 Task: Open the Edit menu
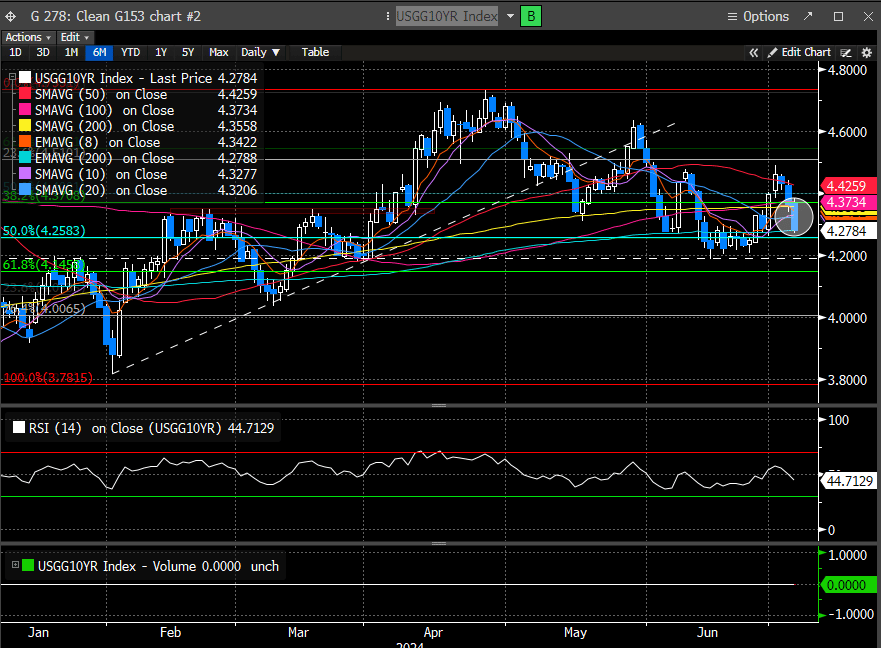point(72,37)
